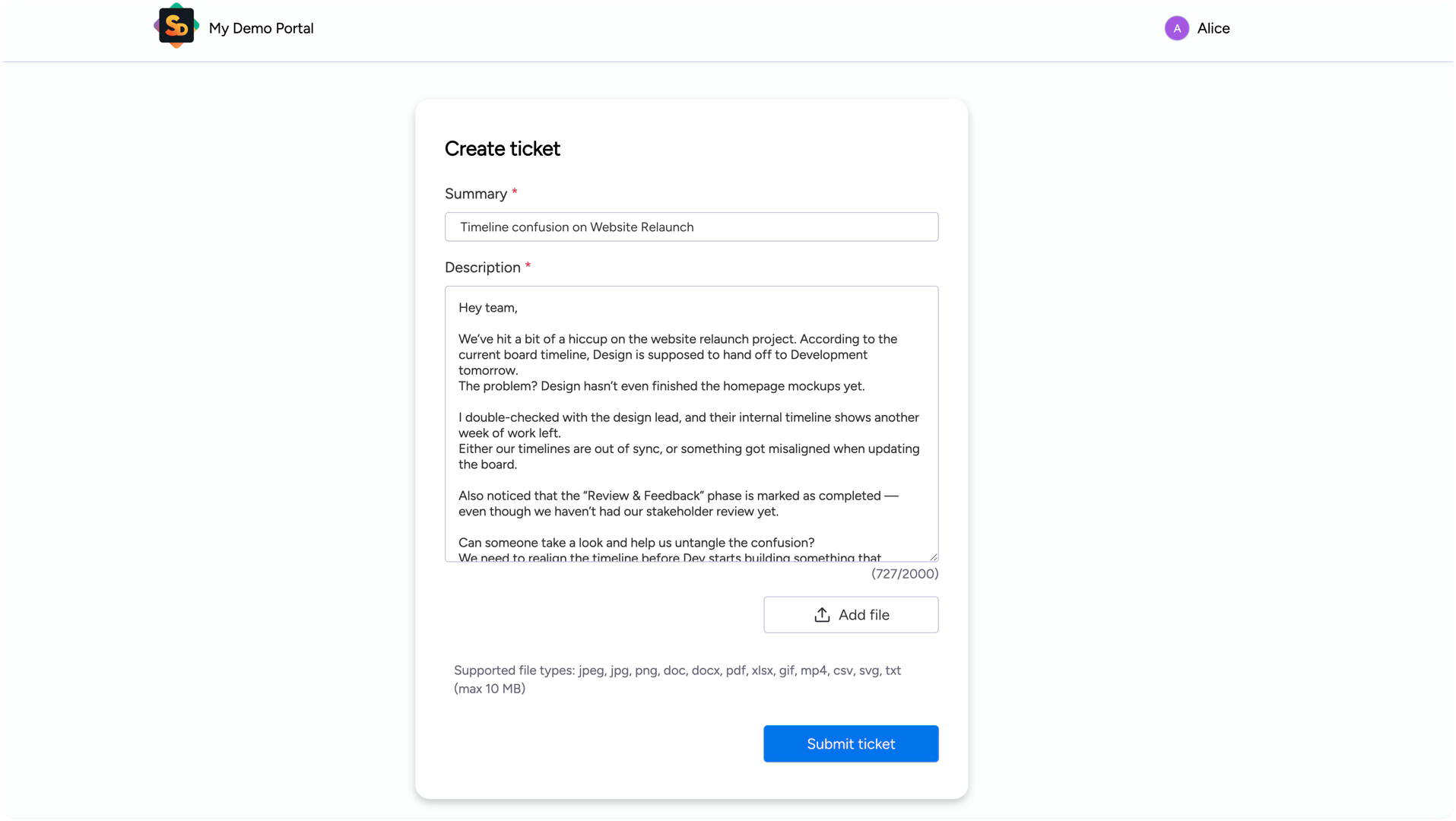Click the Description field label

tap(482, 268)
